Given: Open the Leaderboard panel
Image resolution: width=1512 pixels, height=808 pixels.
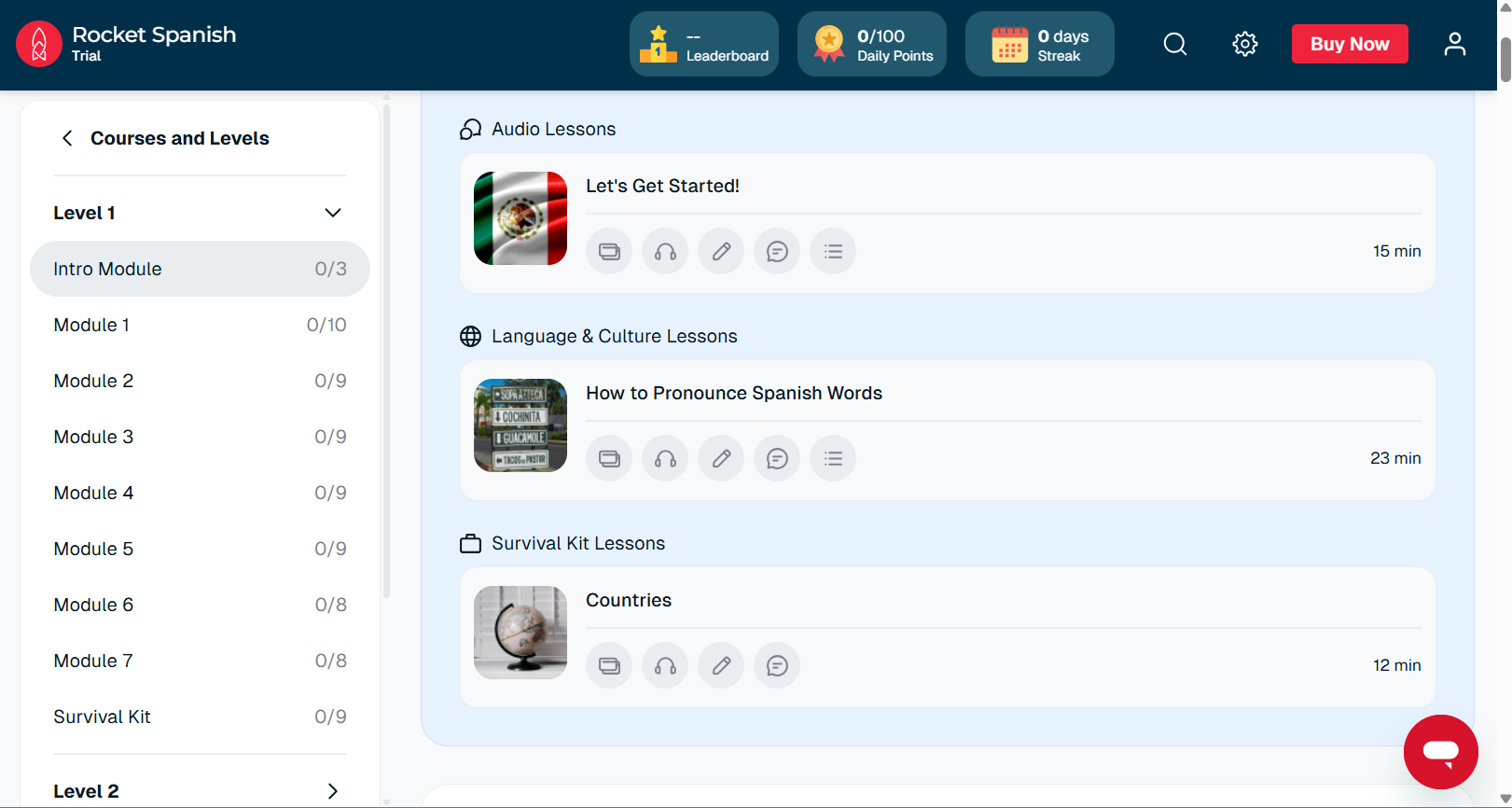Looking at the screenshot, I should coord(704,44).
